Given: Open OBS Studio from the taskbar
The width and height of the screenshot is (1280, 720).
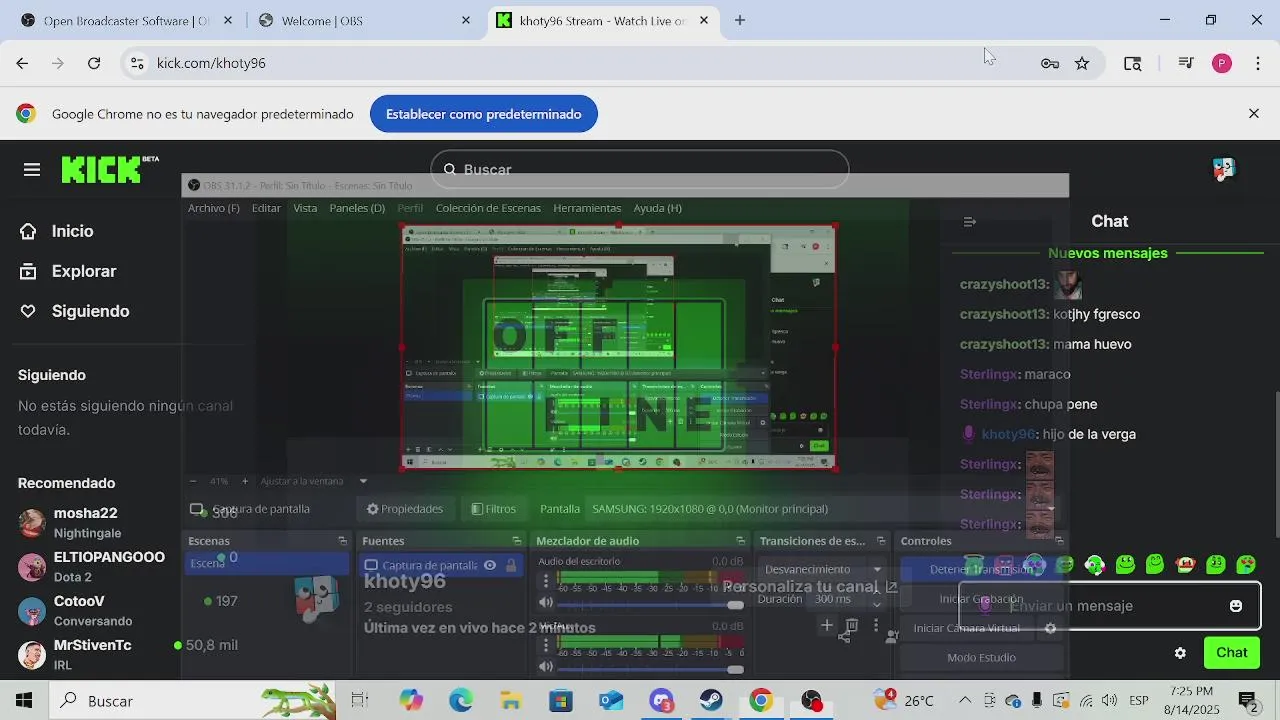Looking at the screenshot, I should pyautogui.click(x=811, y=701).
